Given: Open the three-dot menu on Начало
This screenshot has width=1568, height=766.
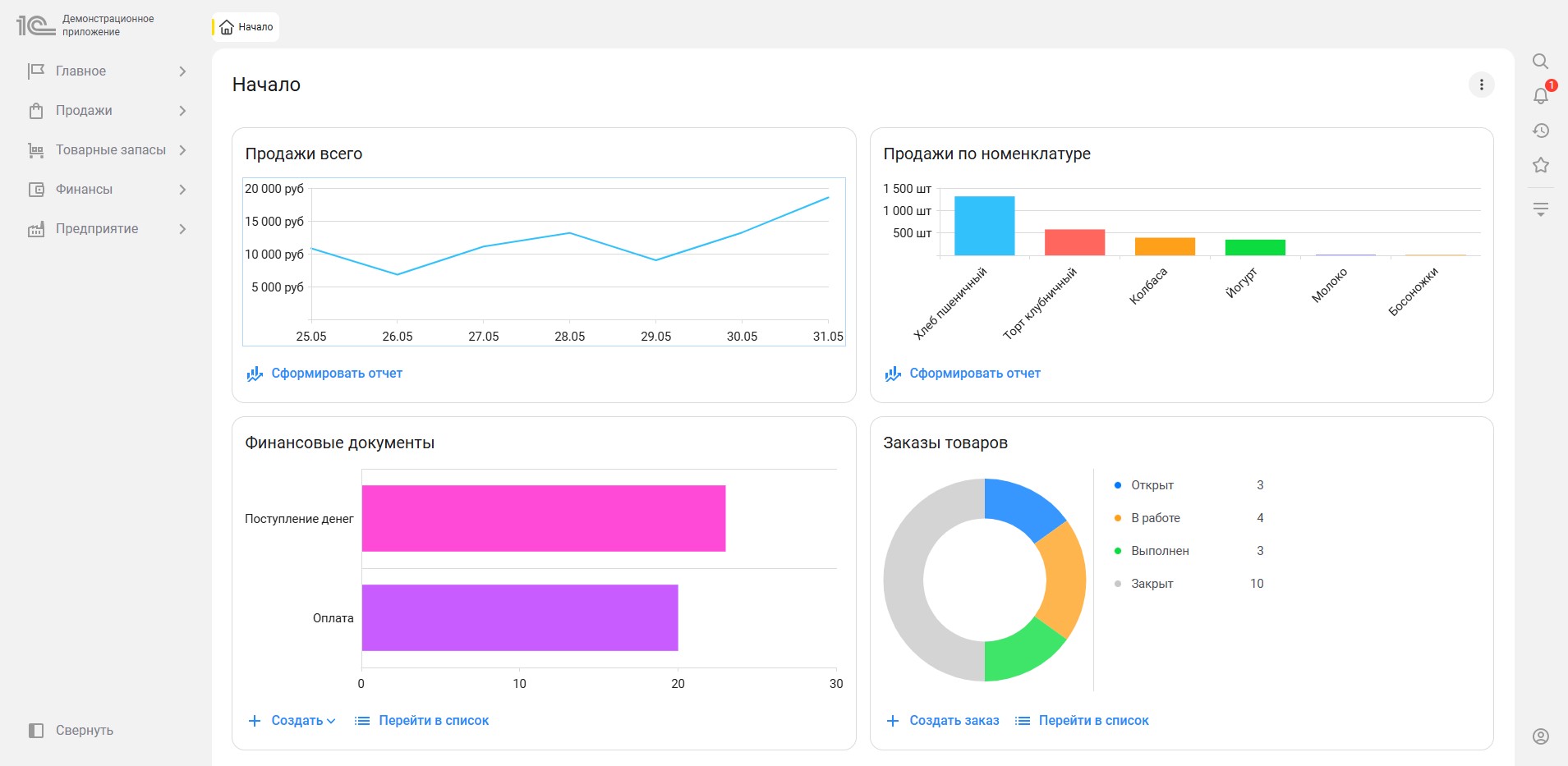Looking at the screenshot, I should pyautogui.click(x=1481, y=85).
